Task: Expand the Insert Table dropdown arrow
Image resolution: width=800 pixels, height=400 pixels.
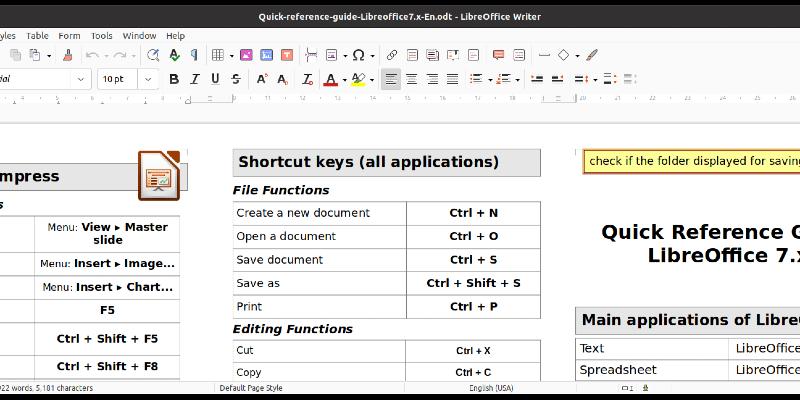Action: 230,55
